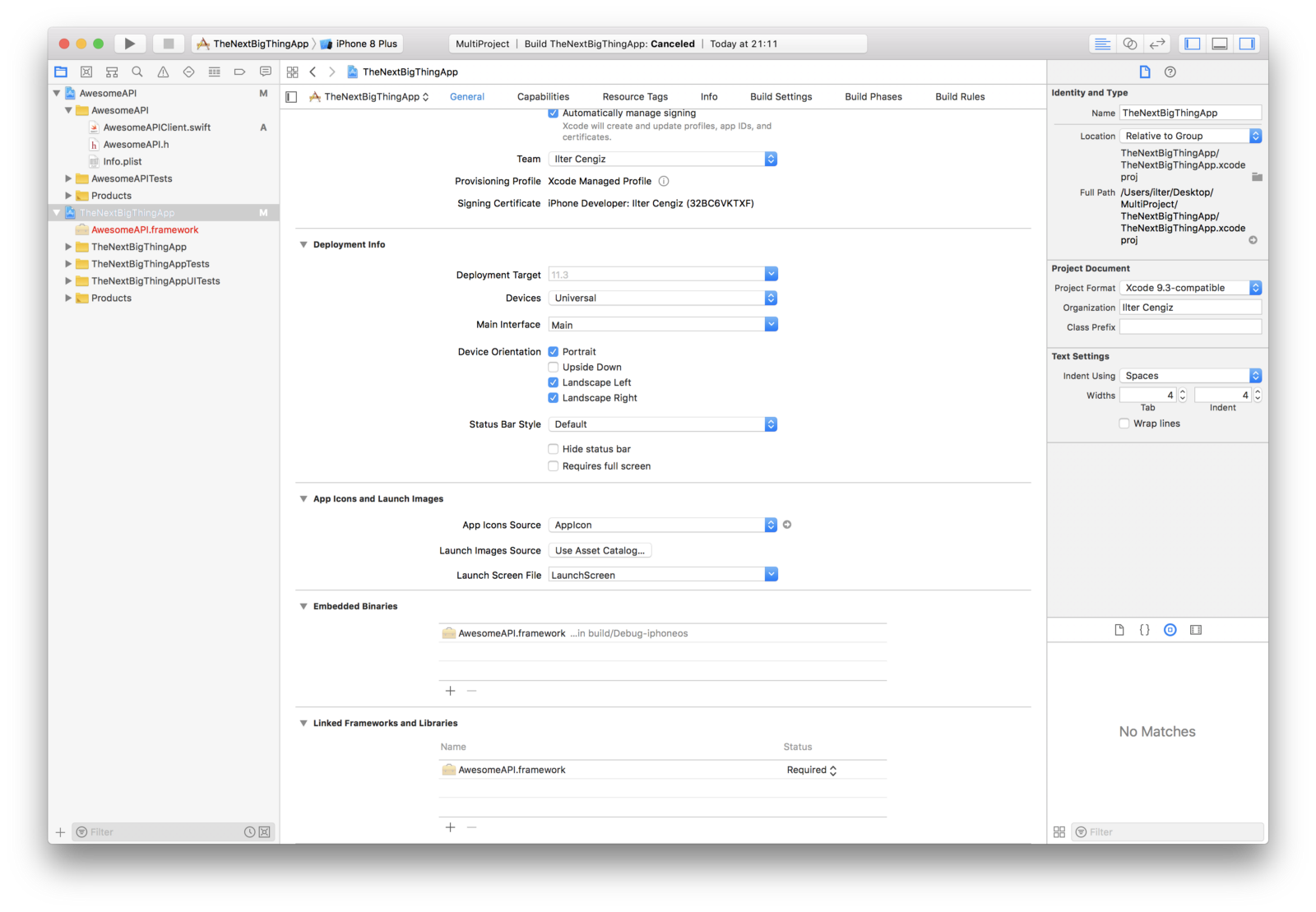This screenshot has width=1316, height=912.
Task: Open the Project Format dropdown
Action: [1190, 288]
